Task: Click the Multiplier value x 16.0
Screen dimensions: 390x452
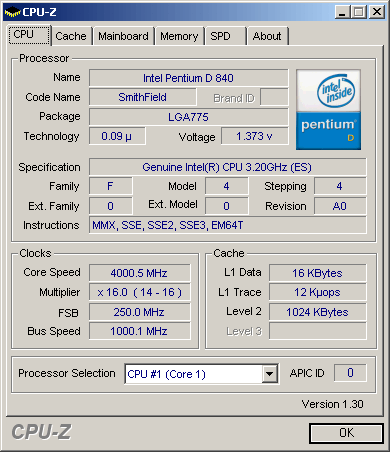Action: pyautogui.click(x=139, y=292)
